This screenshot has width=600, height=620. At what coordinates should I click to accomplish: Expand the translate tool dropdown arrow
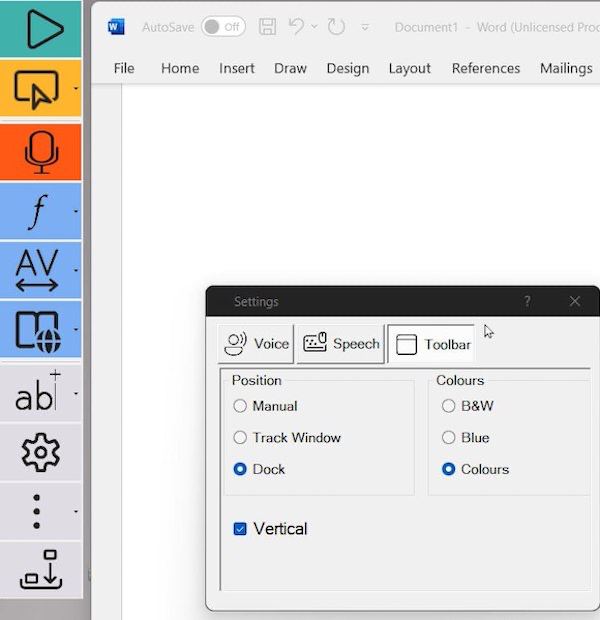76,329
